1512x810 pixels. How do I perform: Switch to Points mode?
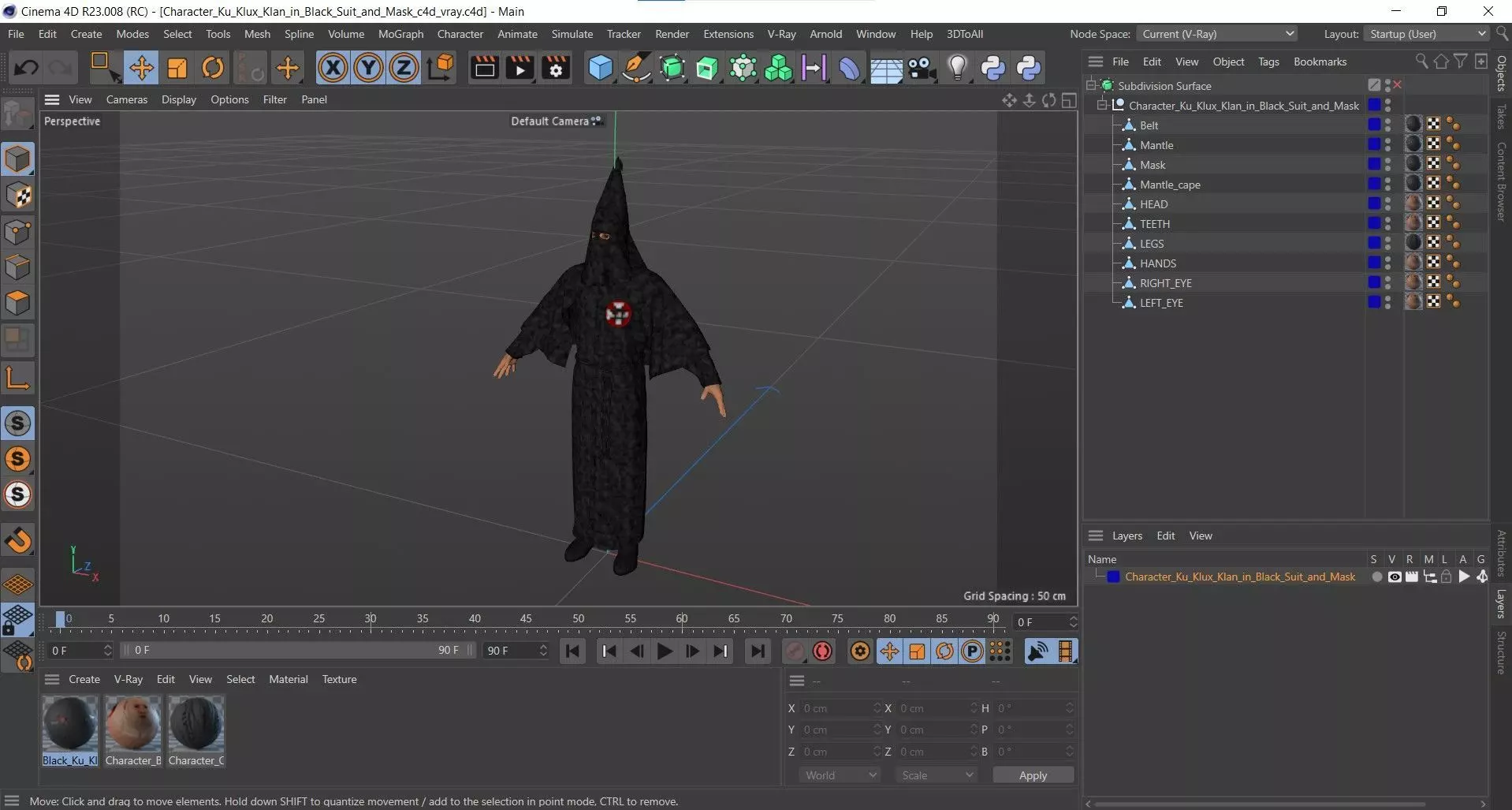pos(18,232)
